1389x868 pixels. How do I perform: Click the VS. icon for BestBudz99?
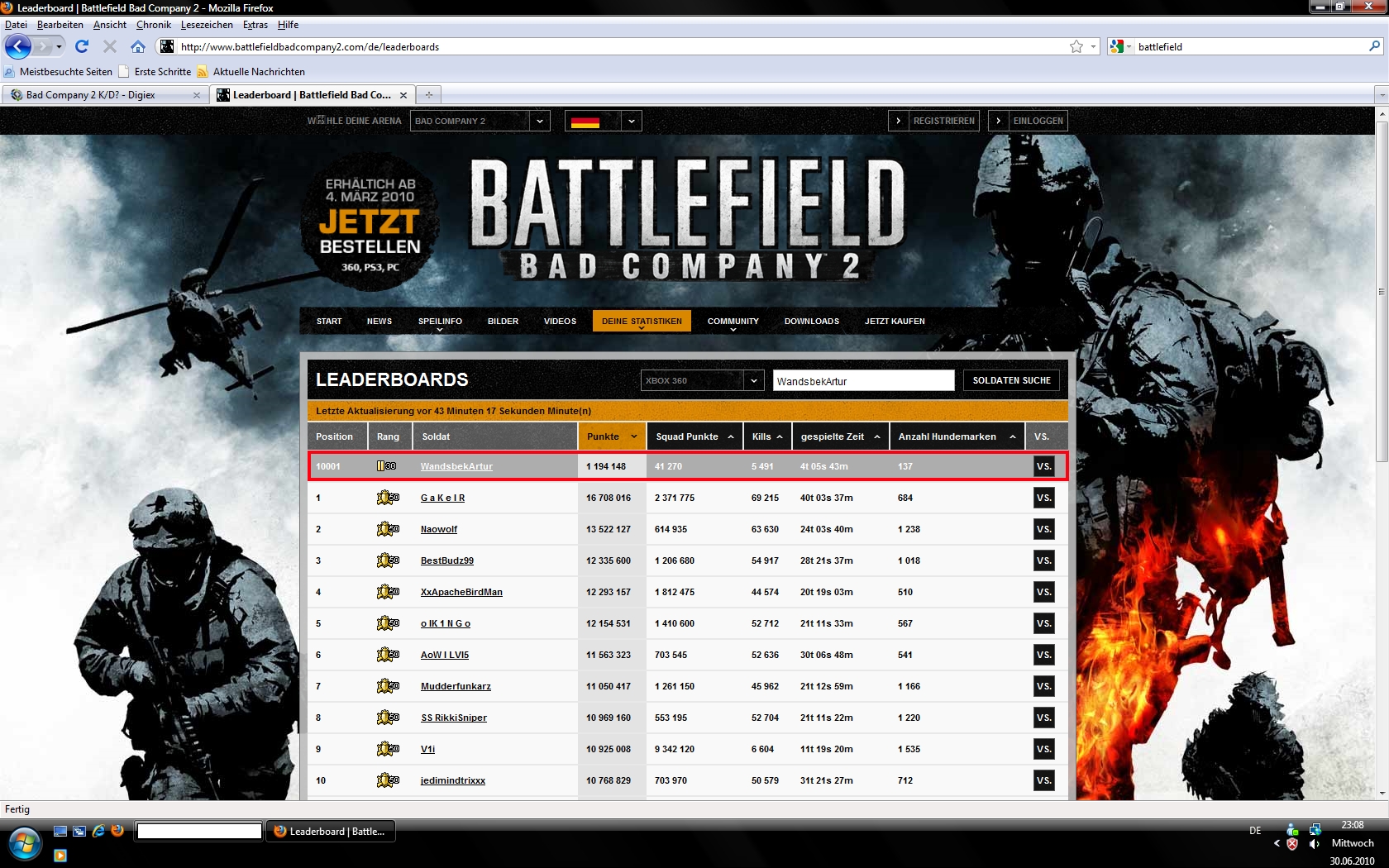[1044, 560]
